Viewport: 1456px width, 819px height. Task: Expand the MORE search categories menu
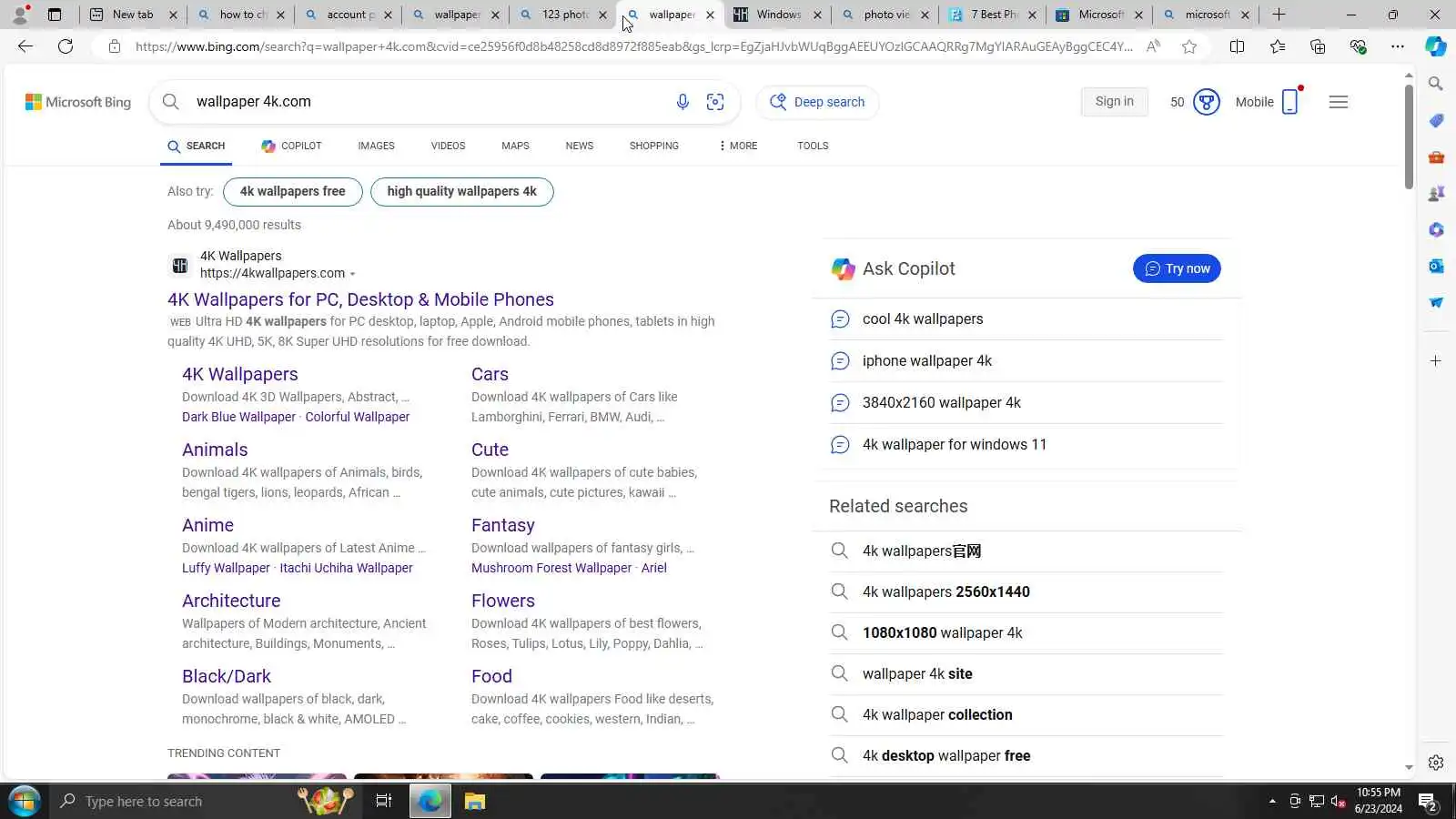tap(738, 146)
